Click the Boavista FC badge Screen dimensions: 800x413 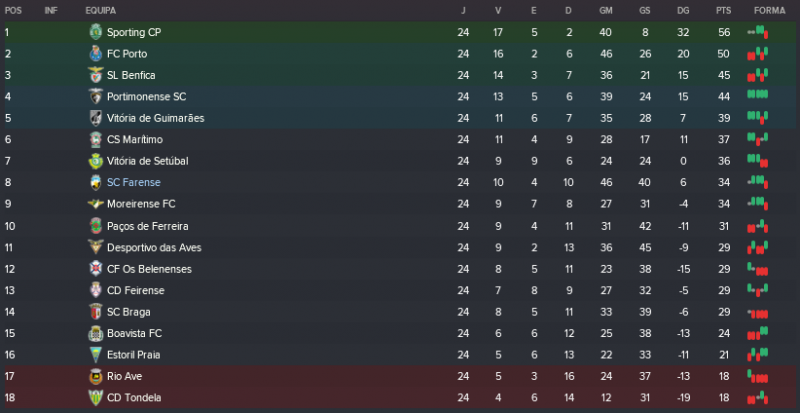pos(96,333)
